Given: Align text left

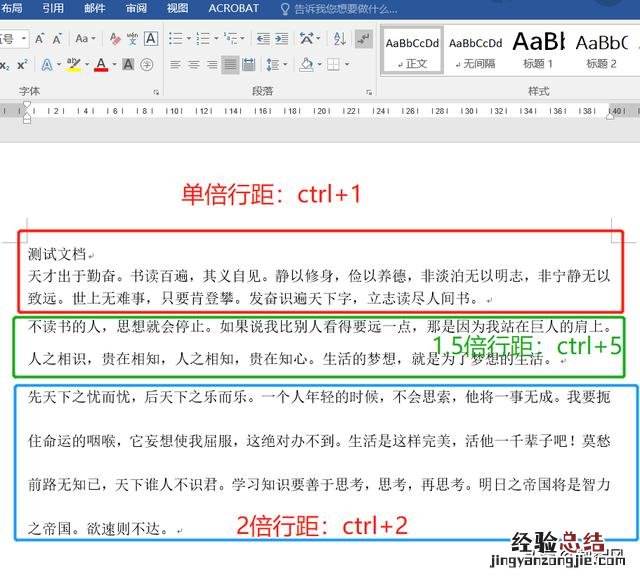Looking at the screenshot, I should [x=176, y=64].
